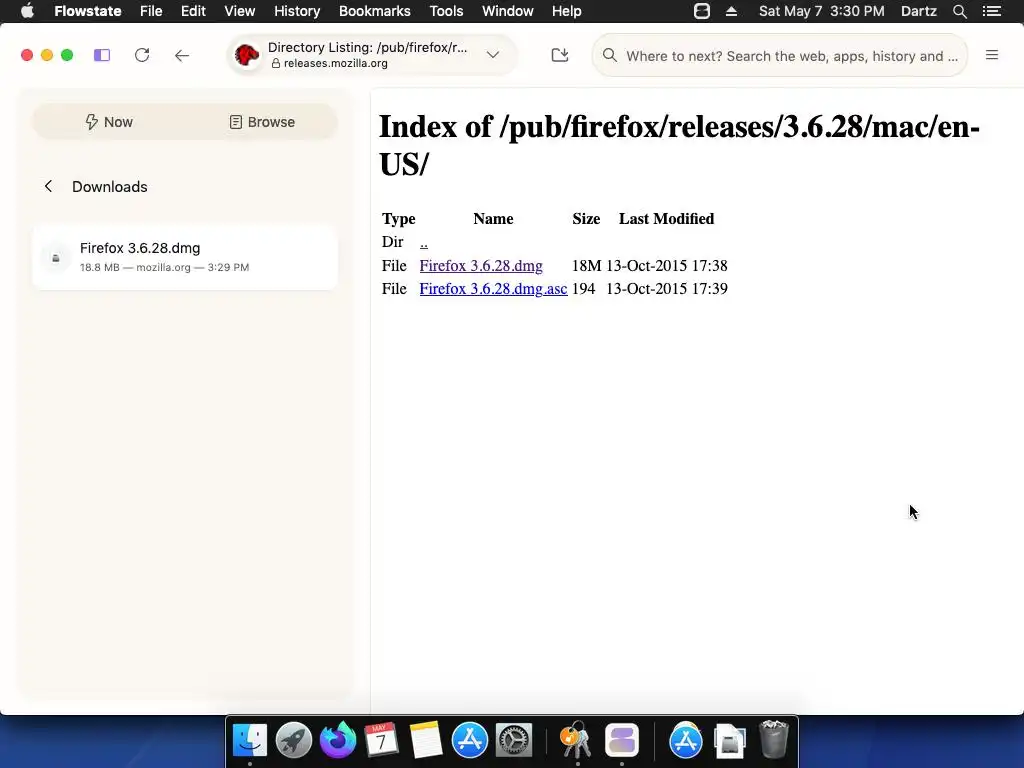
Task: Reload the page with refresh icon
Action: pyautogui.click(x=142, y=56)
